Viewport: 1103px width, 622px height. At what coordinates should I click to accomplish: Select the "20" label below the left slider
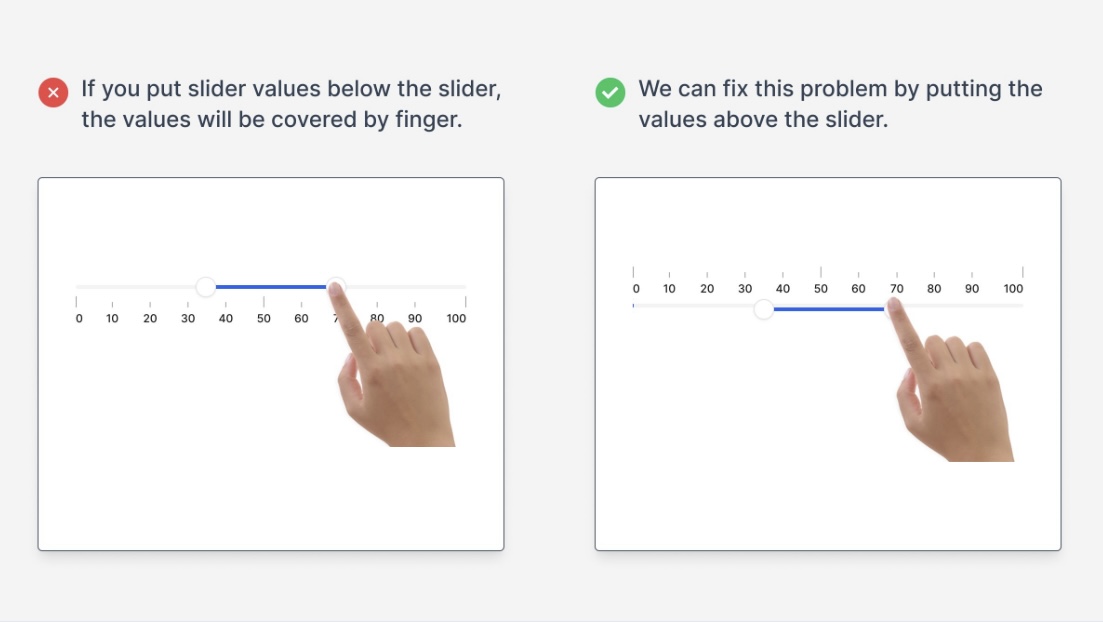pos(150,319)
